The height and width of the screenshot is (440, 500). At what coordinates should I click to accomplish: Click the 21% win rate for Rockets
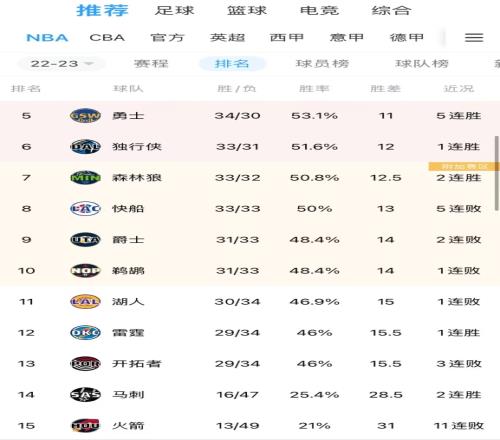[314, 426]
